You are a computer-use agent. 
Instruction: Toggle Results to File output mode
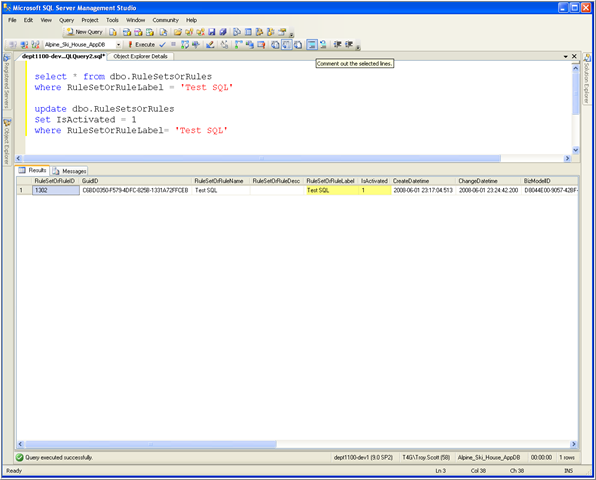[298, 45]
